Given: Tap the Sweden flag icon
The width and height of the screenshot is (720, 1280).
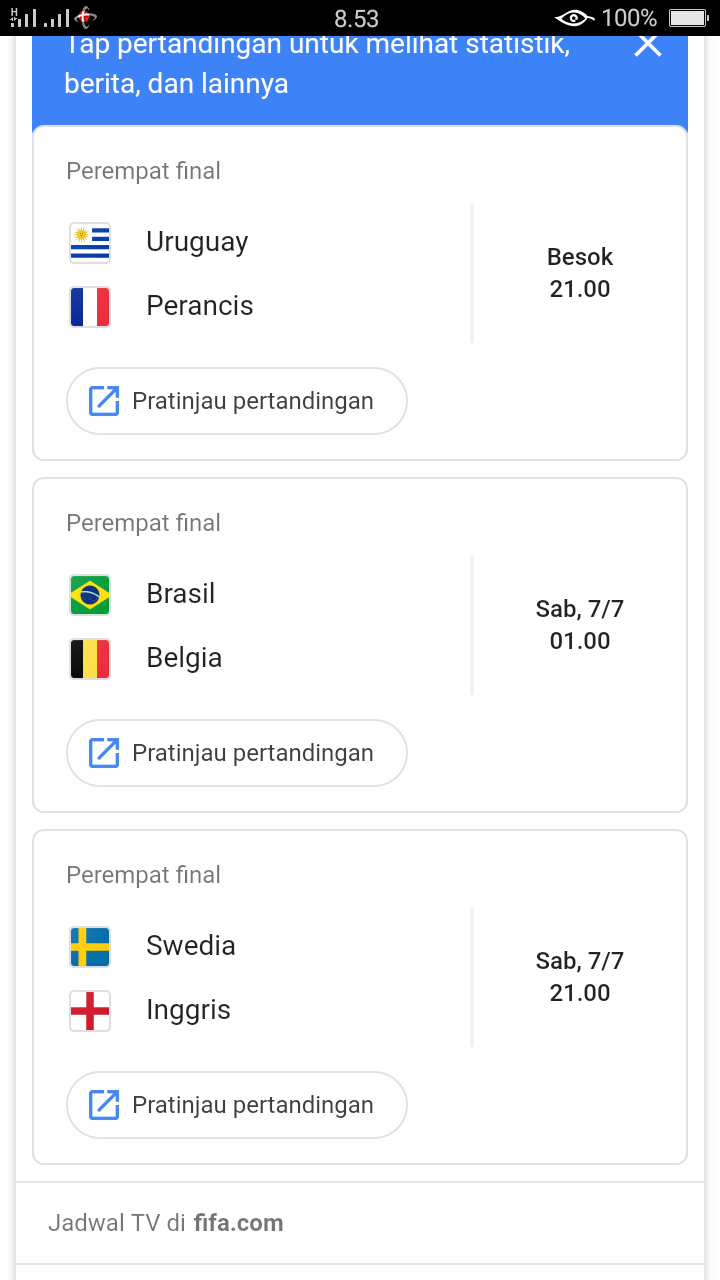Looking at the screenshot, I should tap(90, 947).
